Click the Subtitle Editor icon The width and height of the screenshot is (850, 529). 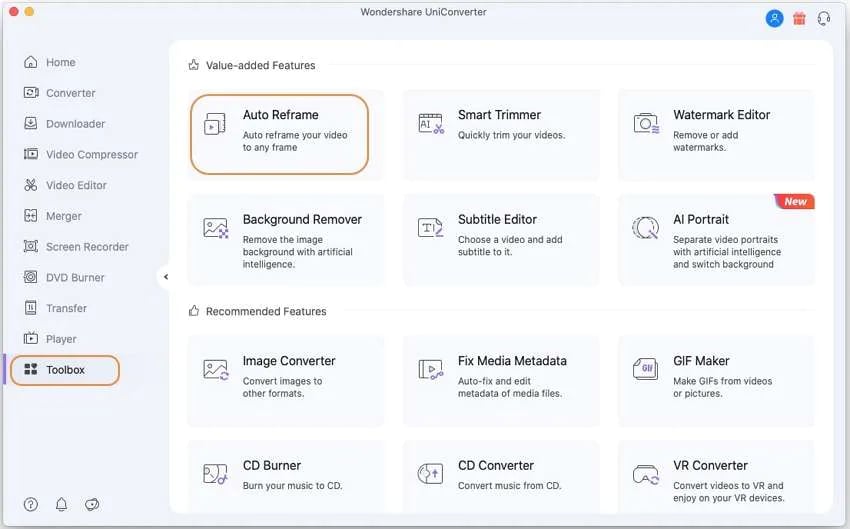430,228
